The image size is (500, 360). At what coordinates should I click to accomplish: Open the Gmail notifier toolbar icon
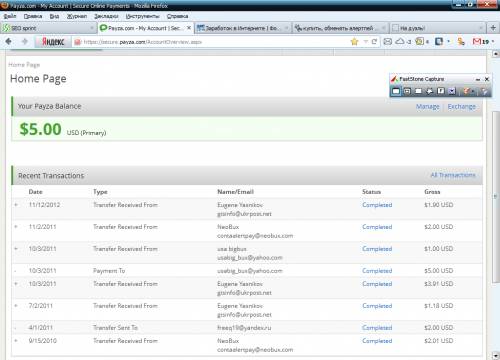(480, 42)
